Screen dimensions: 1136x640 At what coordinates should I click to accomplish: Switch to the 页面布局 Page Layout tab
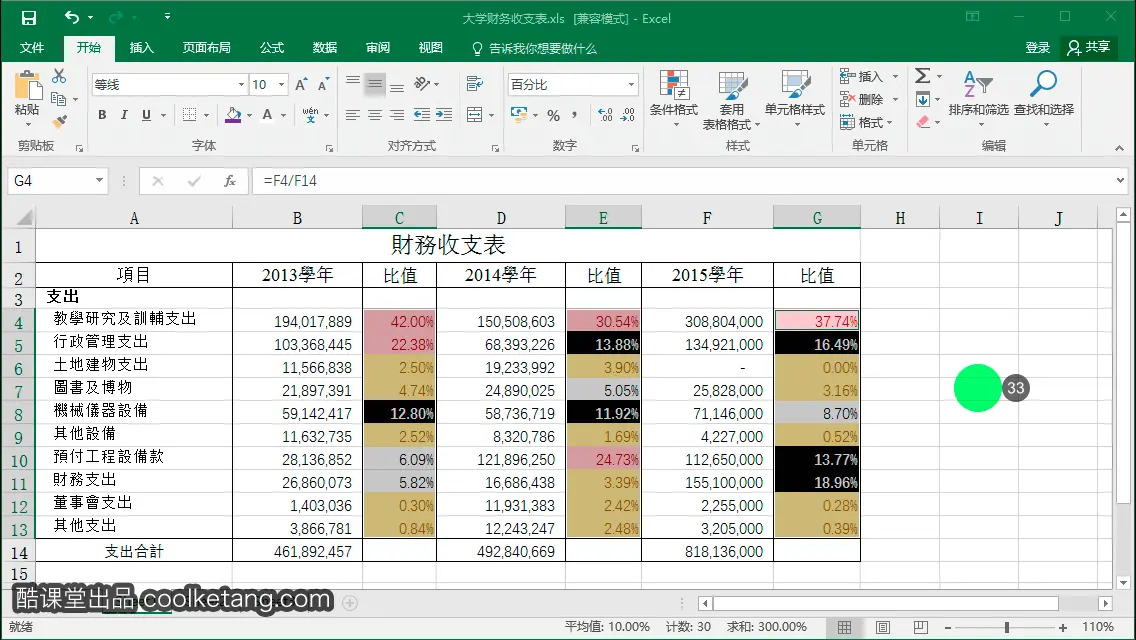206,48
